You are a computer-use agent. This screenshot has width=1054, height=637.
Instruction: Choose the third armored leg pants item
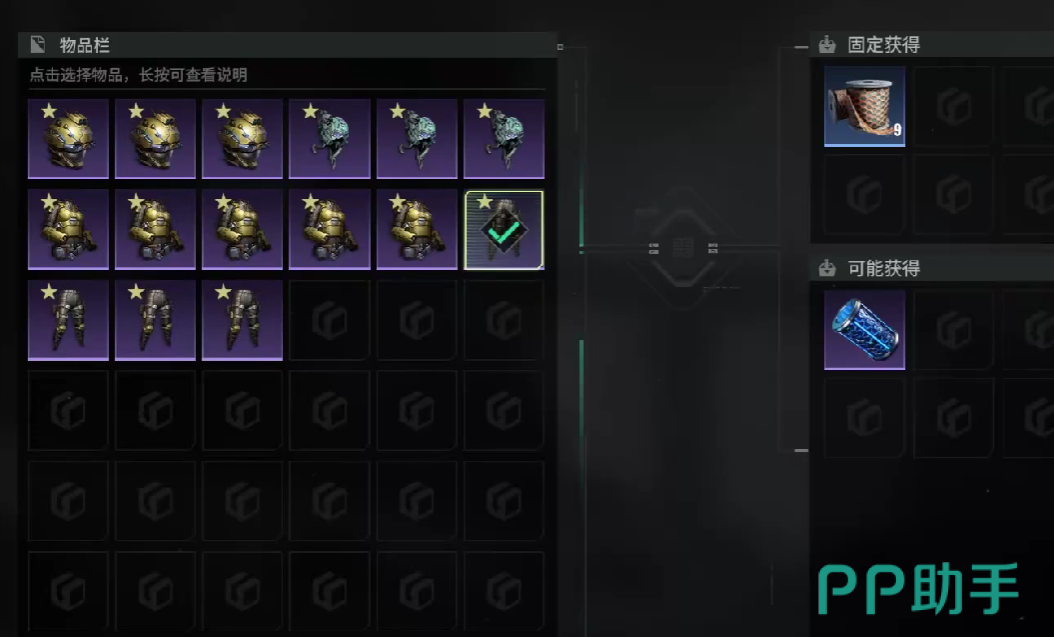[x=242, y=321]
